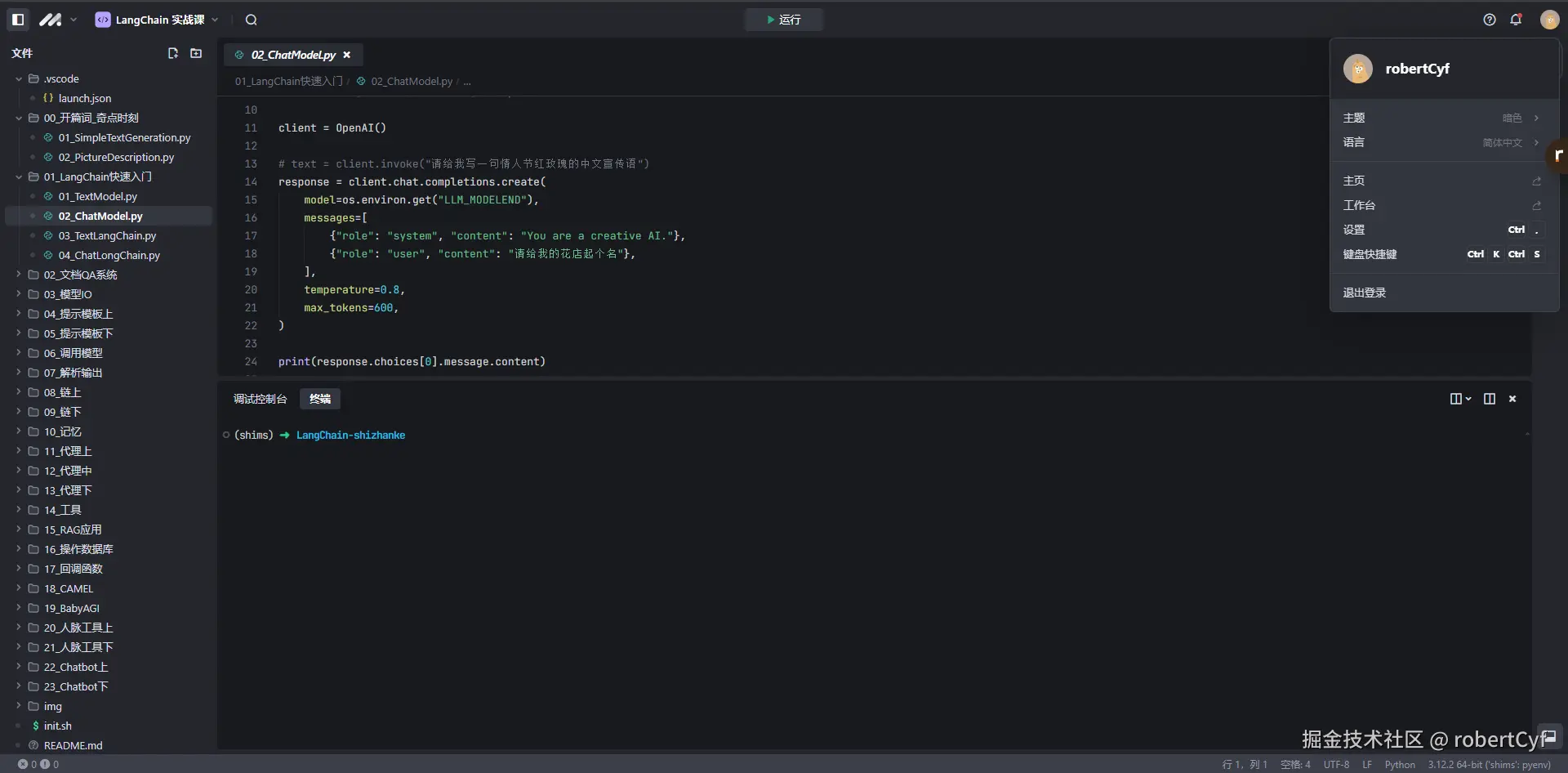This screenshot has width=1568, height=773.
Task: Create a new folder in explorer
Action: pyautogui.click(x=196, y=53)
